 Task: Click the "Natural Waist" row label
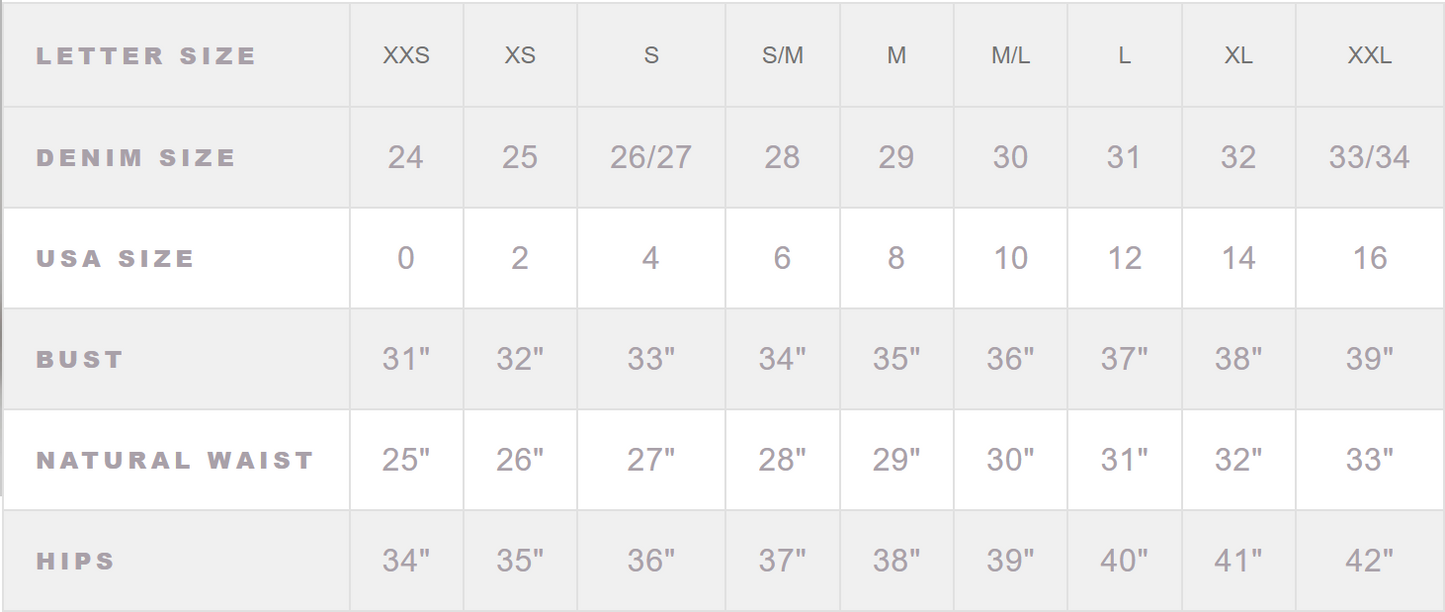(175, 460)
